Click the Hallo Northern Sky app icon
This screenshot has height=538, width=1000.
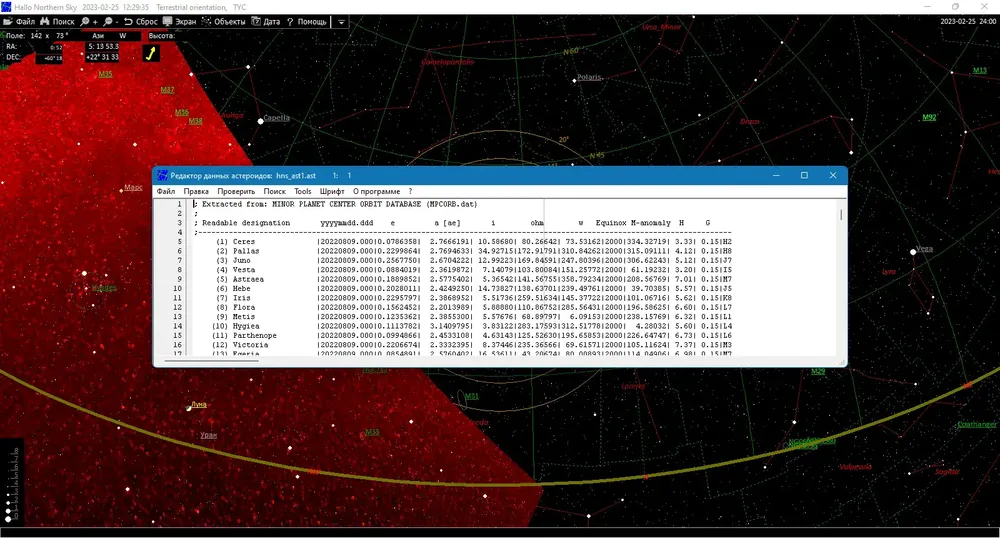click(x=6, y=7)
